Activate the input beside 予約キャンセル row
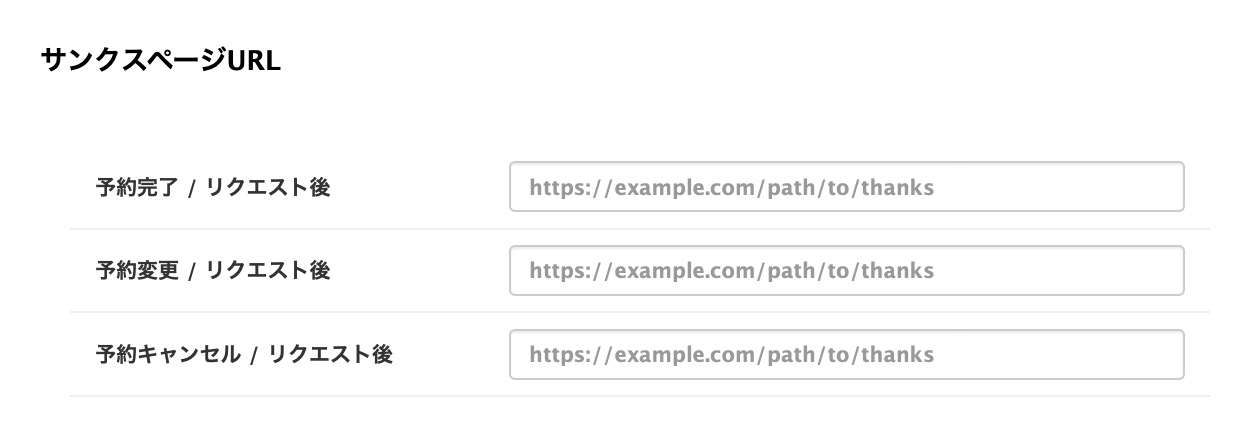This screenshot has height=434, width=1236. 846,355
